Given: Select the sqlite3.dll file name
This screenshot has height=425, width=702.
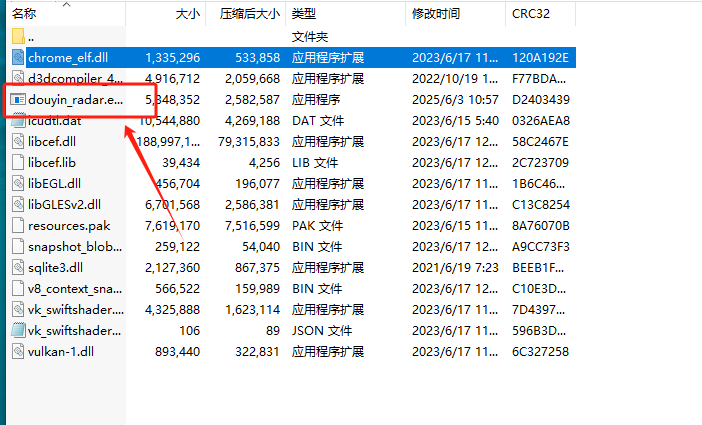Looking at the screenshot, I should click(56, 268).
